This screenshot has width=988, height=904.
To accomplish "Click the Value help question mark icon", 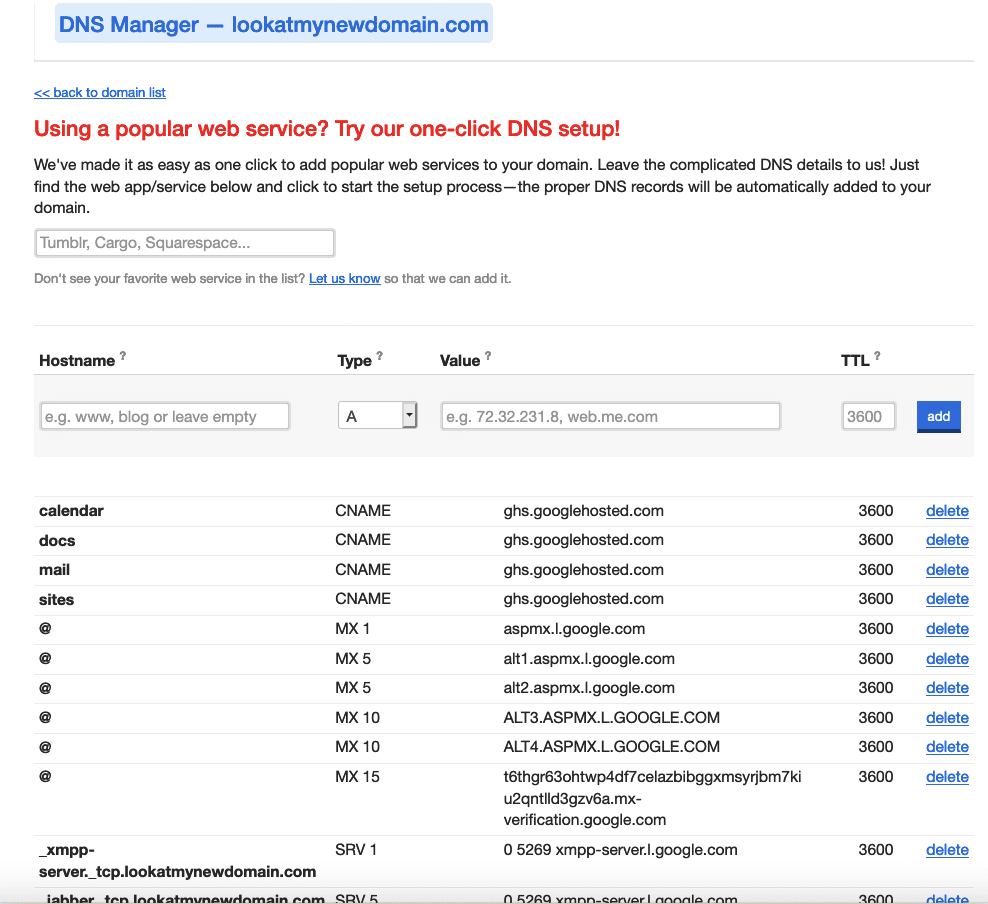I will click(x=488, y=356).
